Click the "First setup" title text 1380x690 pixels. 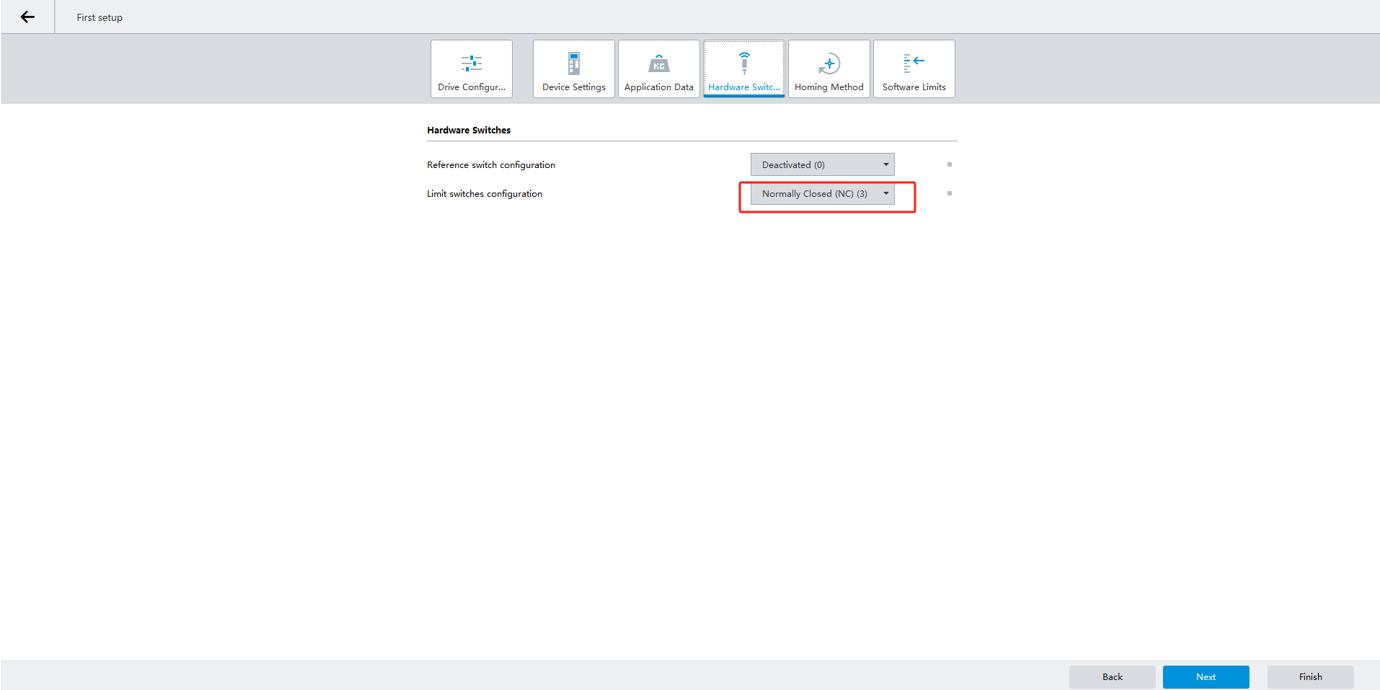(100, 18)
